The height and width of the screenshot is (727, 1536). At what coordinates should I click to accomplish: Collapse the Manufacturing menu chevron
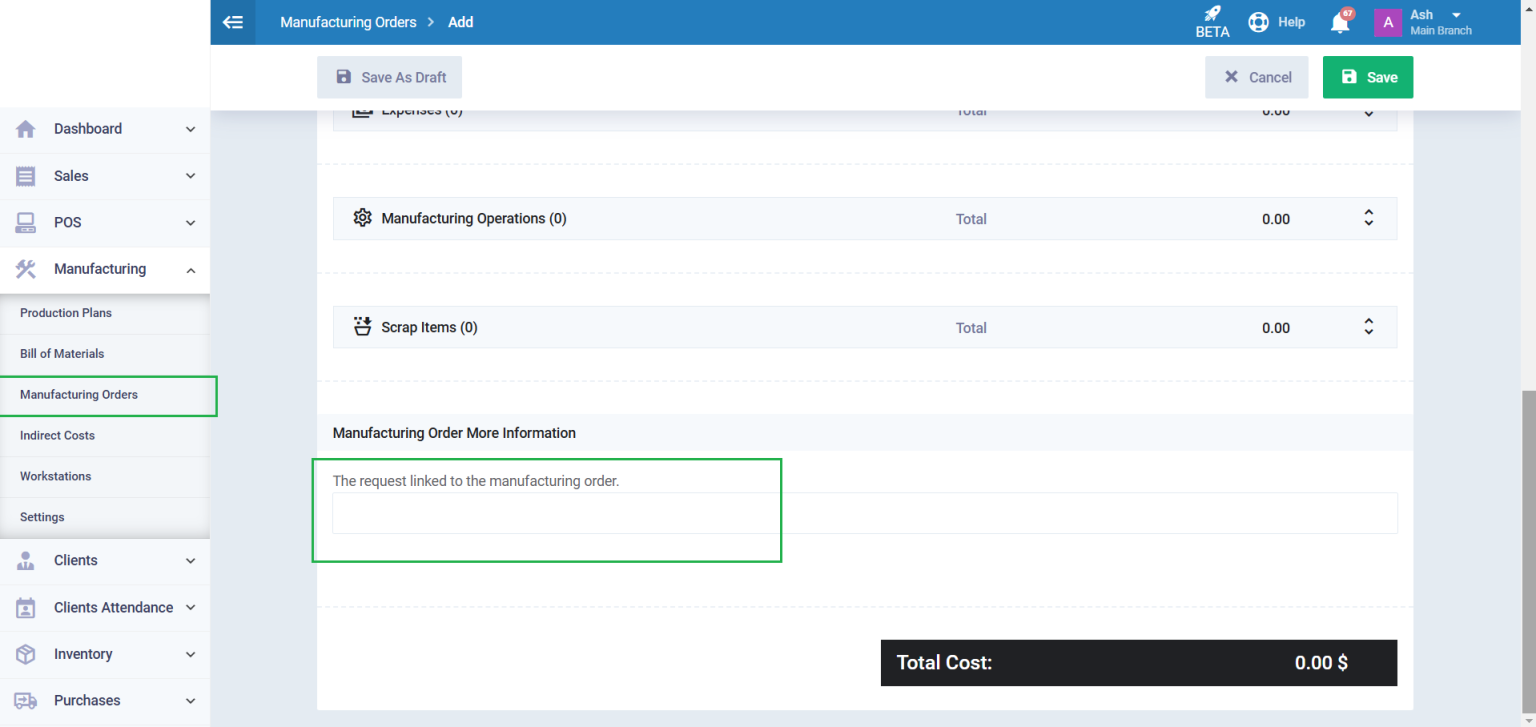tap(191, 270)
